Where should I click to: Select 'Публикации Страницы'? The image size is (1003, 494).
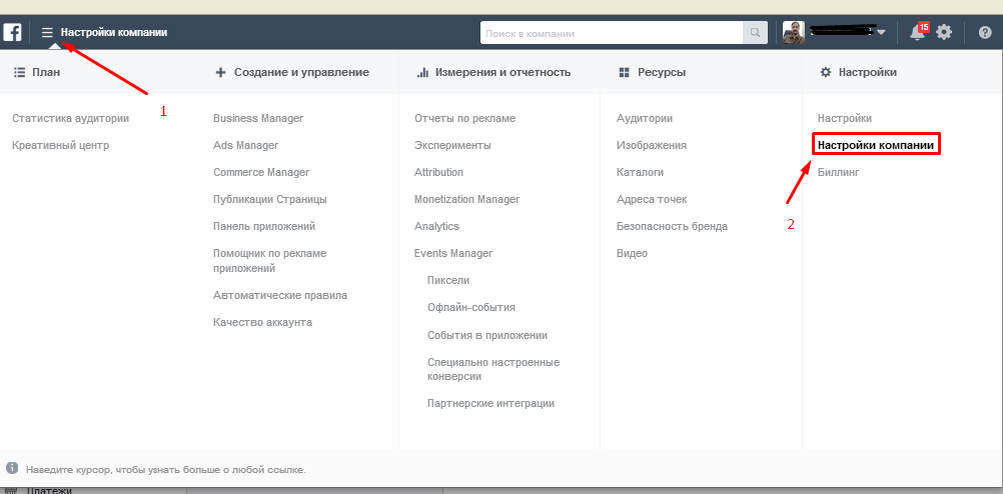tap(270, 199)
